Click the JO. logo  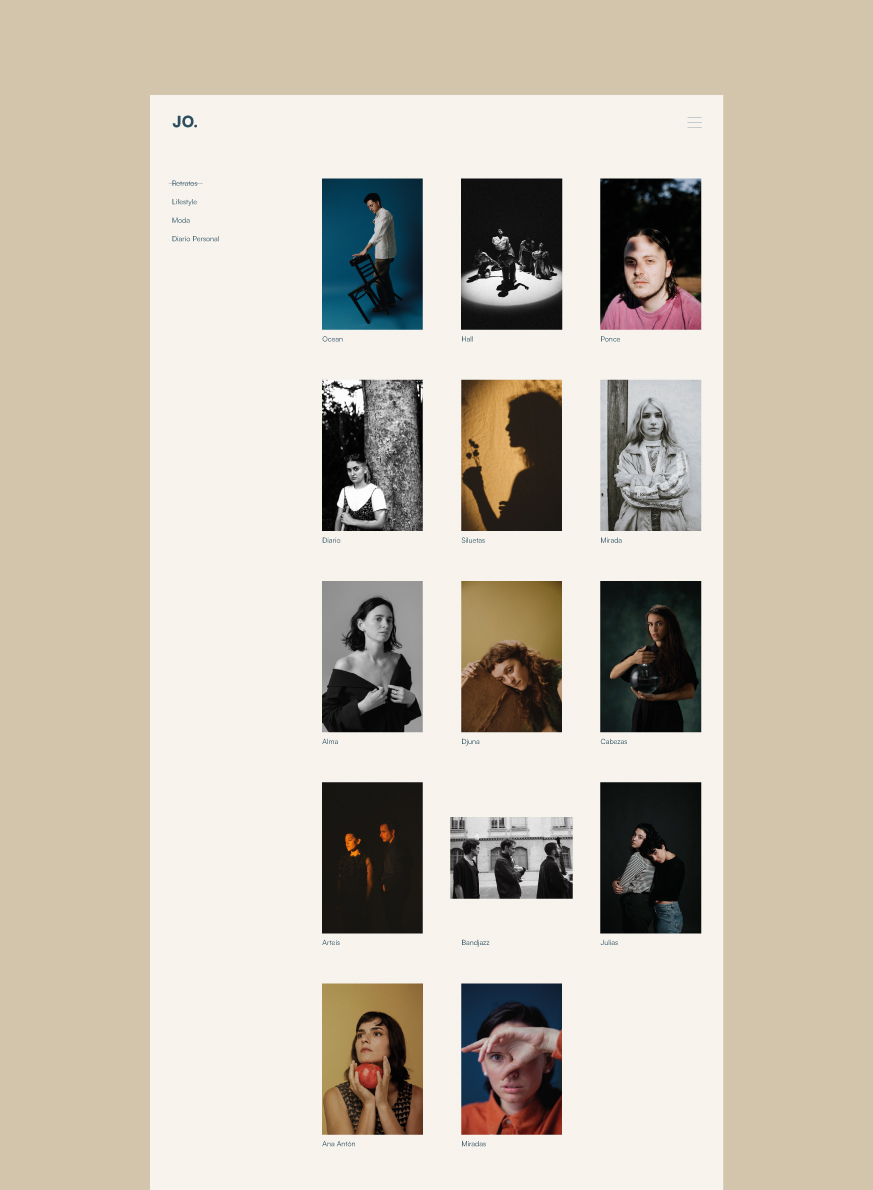pos(184,121)
